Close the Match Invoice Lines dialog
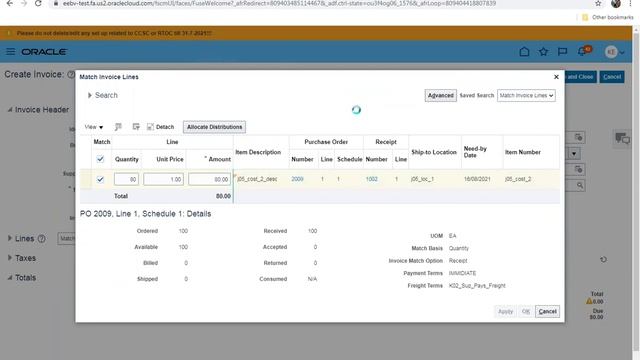The image size is (640, 360). pyautogui.click(x=556, y=77)
